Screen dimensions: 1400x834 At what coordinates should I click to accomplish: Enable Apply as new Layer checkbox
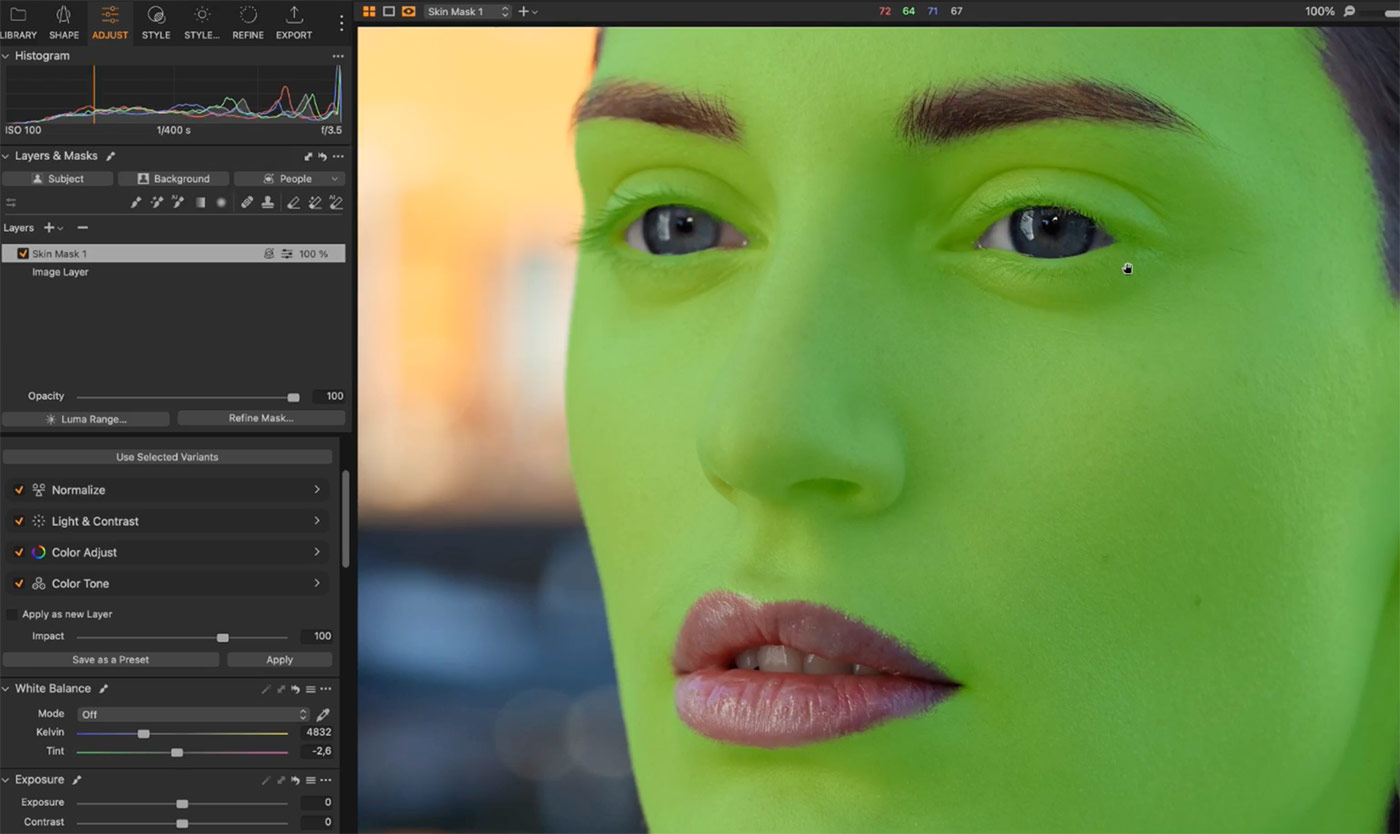[12, 614]
